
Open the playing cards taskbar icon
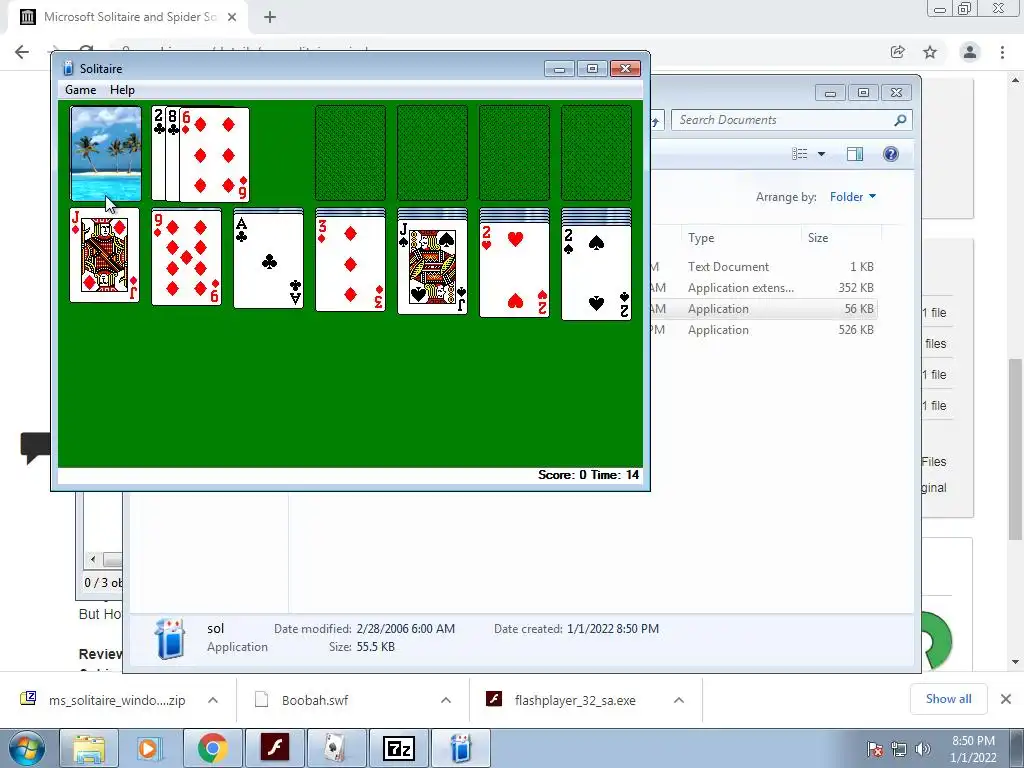[336, 748]
